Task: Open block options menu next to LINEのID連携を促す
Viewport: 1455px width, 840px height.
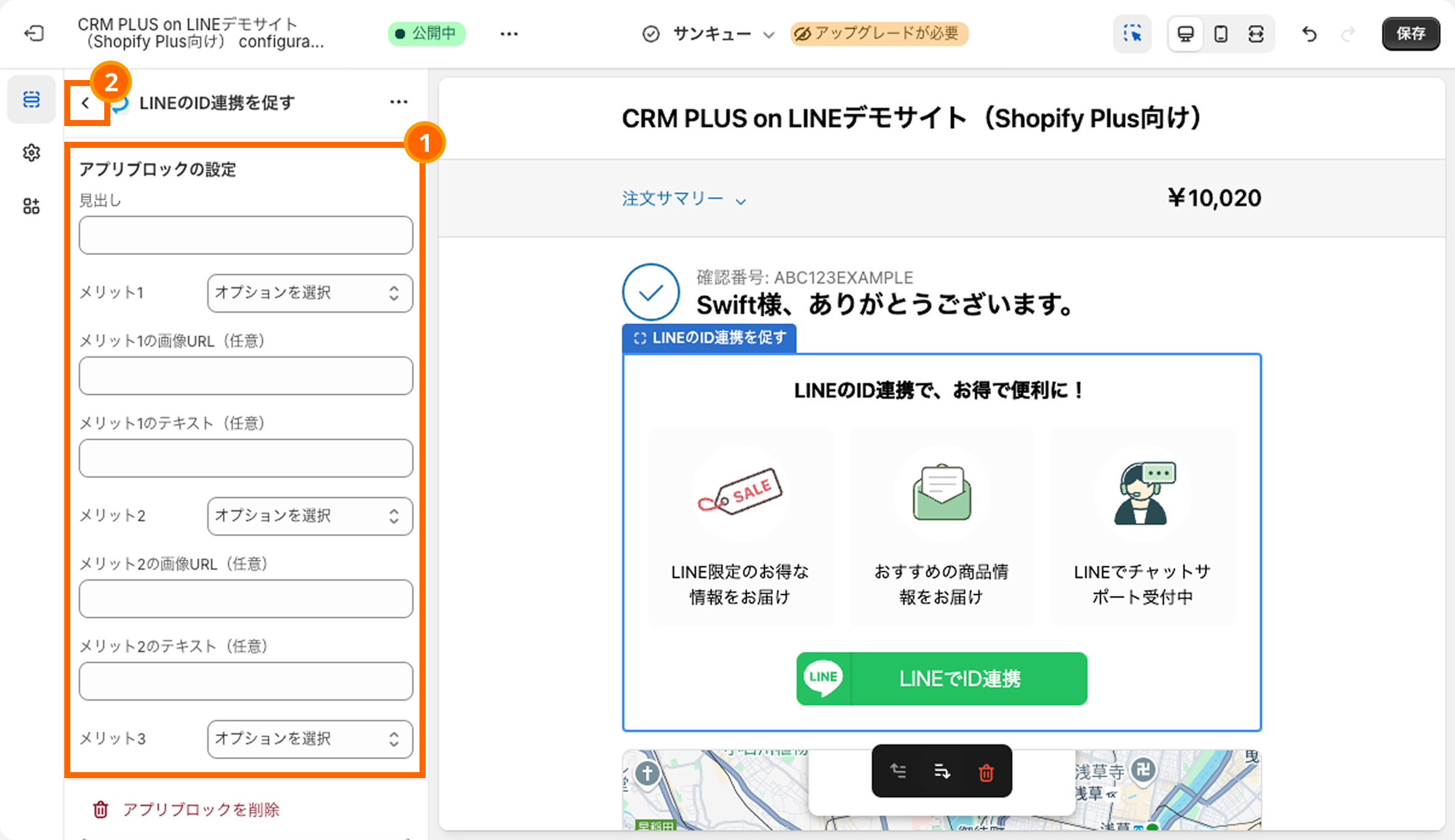Action: [x=398, y=102]
